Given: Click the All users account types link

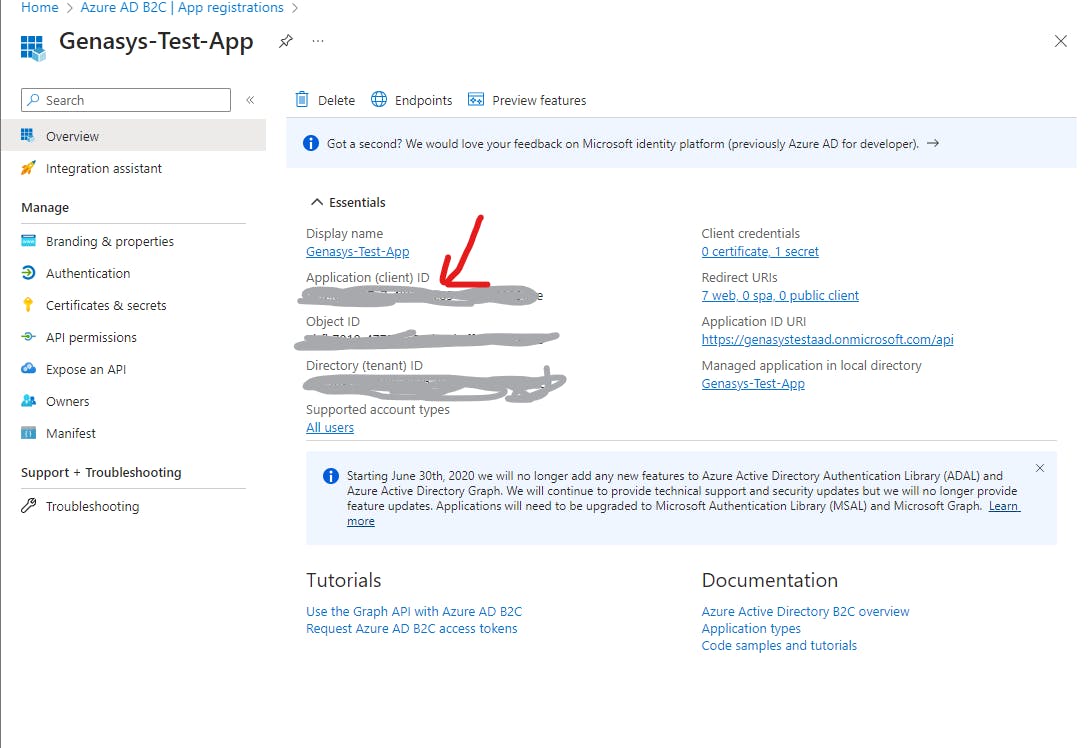Looking at the screenshot, I should [330, 427].
